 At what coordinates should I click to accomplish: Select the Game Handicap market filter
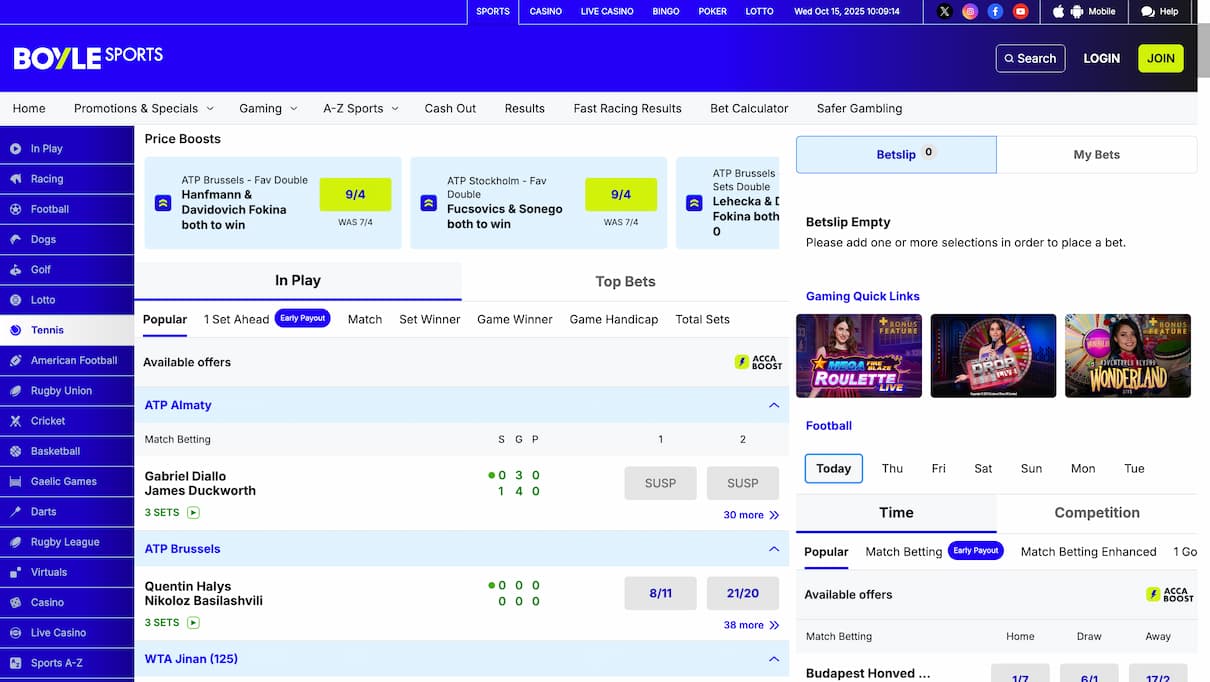coord(614,319)
